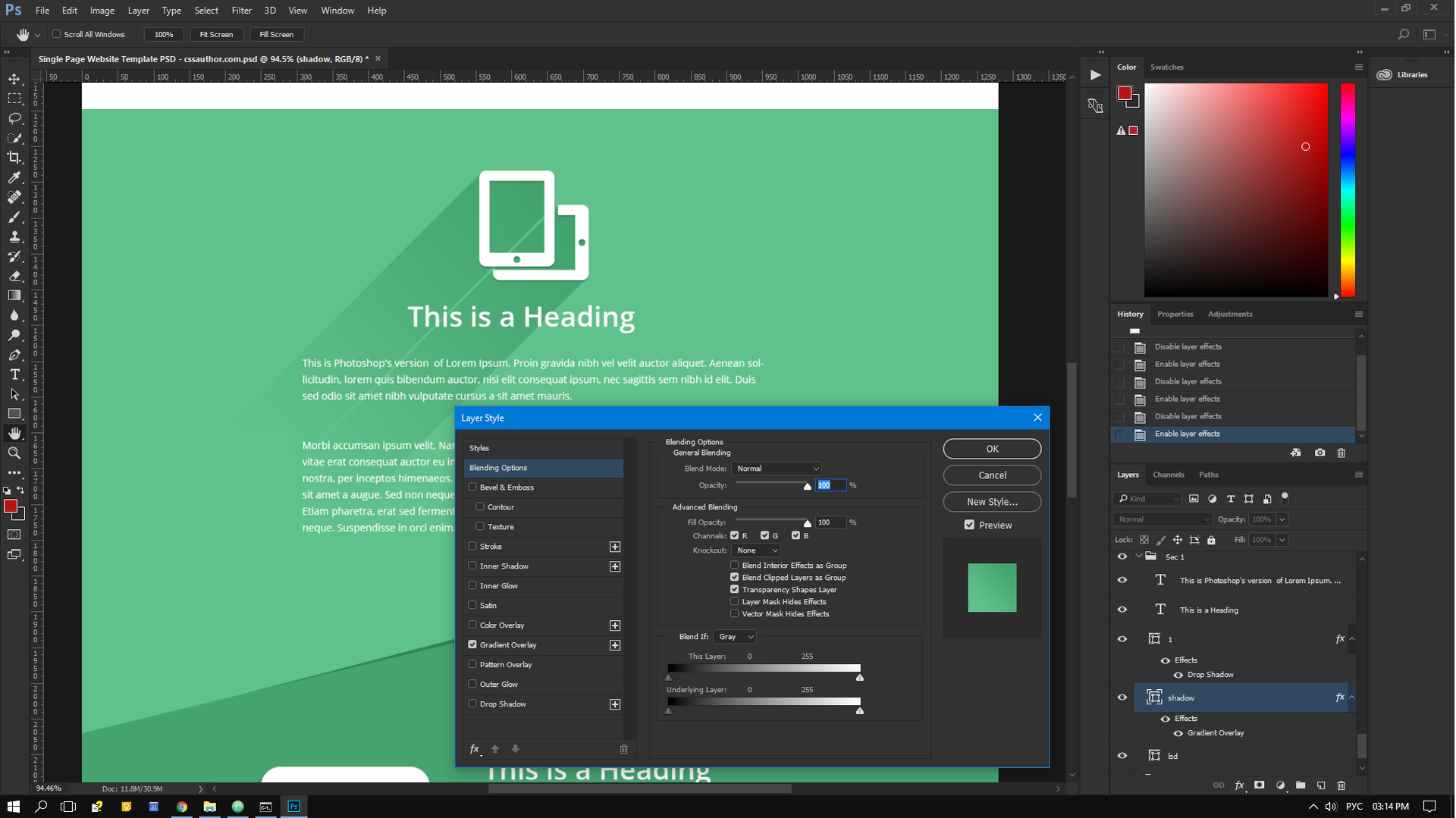Click the hue spectrum bar in Color panel
This screenshot has height=818, width=1456.
coord(1348,190)
